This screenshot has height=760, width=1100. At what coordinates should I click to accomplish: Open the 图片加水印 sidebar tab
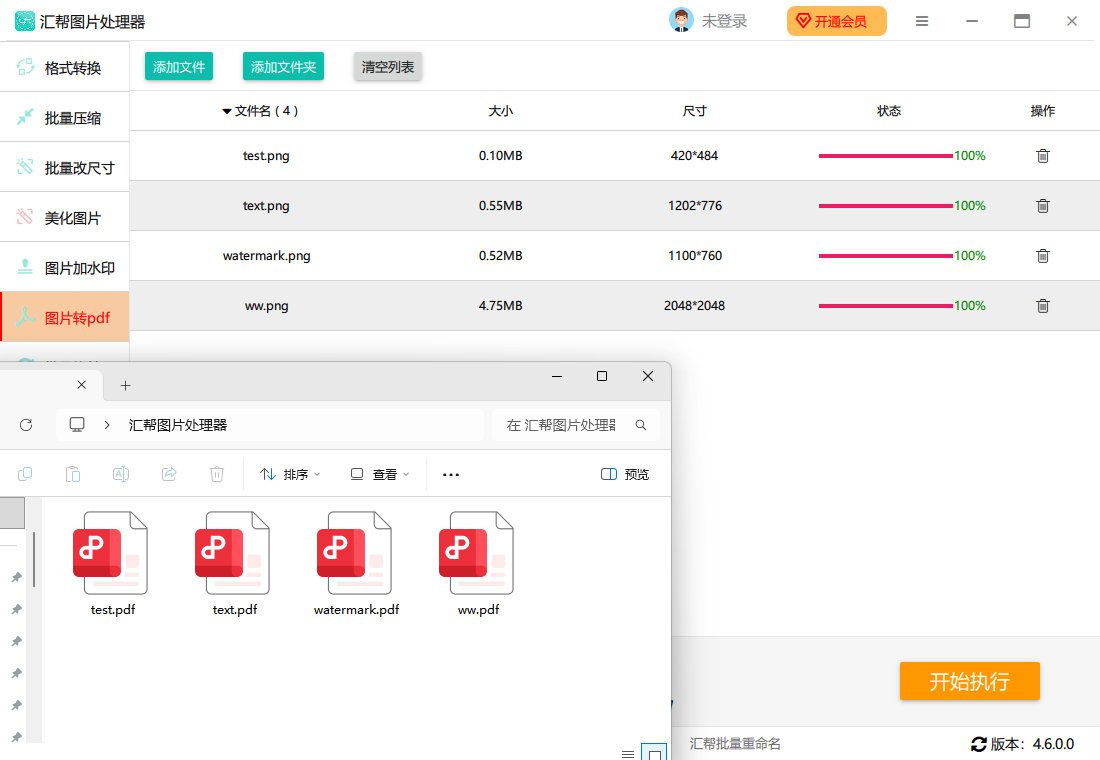[65, 267]
